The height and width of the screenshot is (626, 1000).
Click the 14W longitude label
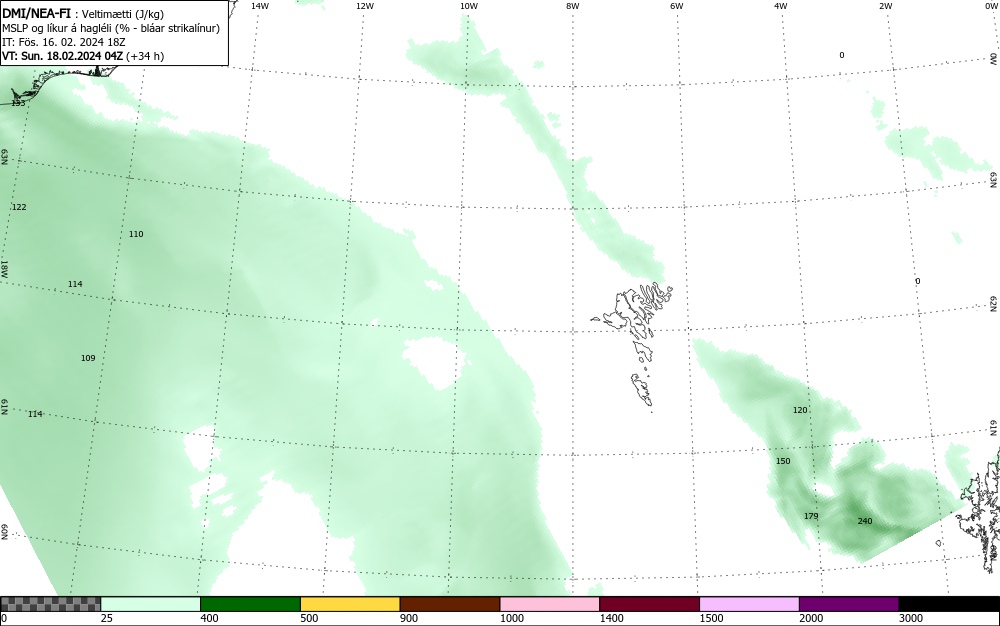[260, 6]
